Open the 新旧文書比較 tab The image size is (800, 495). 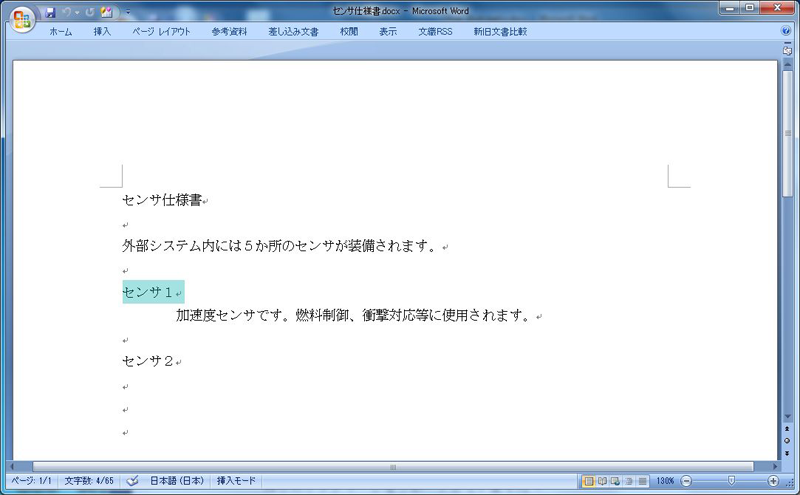500,32
